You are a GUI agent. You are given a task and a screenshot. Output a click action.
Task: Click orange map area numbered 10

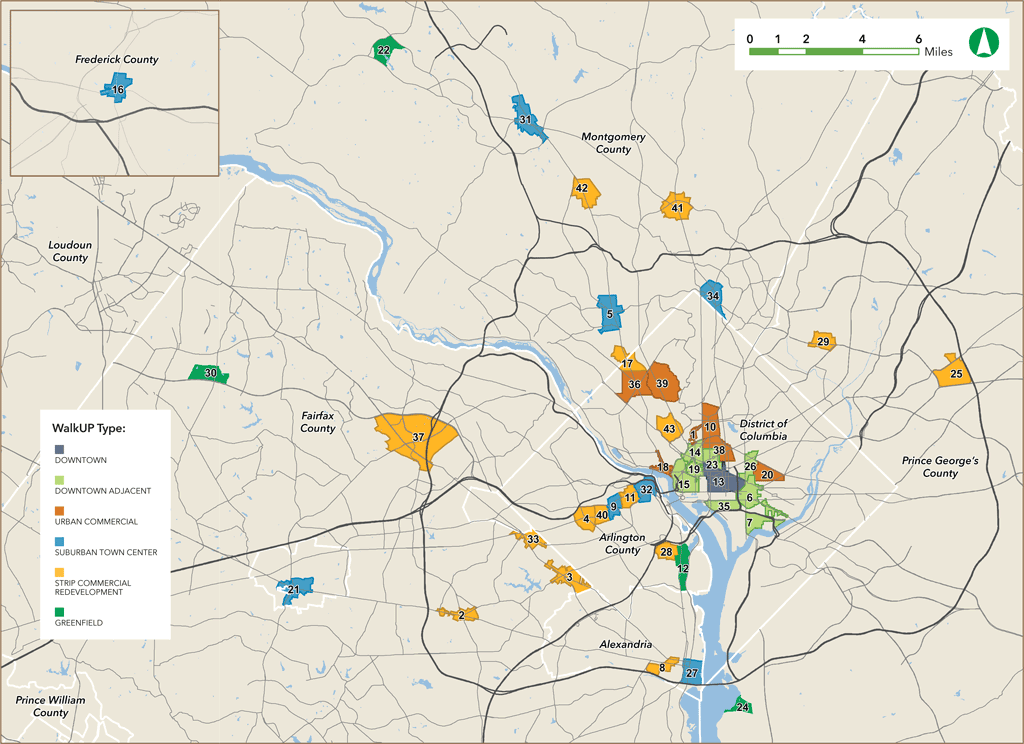(x=711, y=425)
